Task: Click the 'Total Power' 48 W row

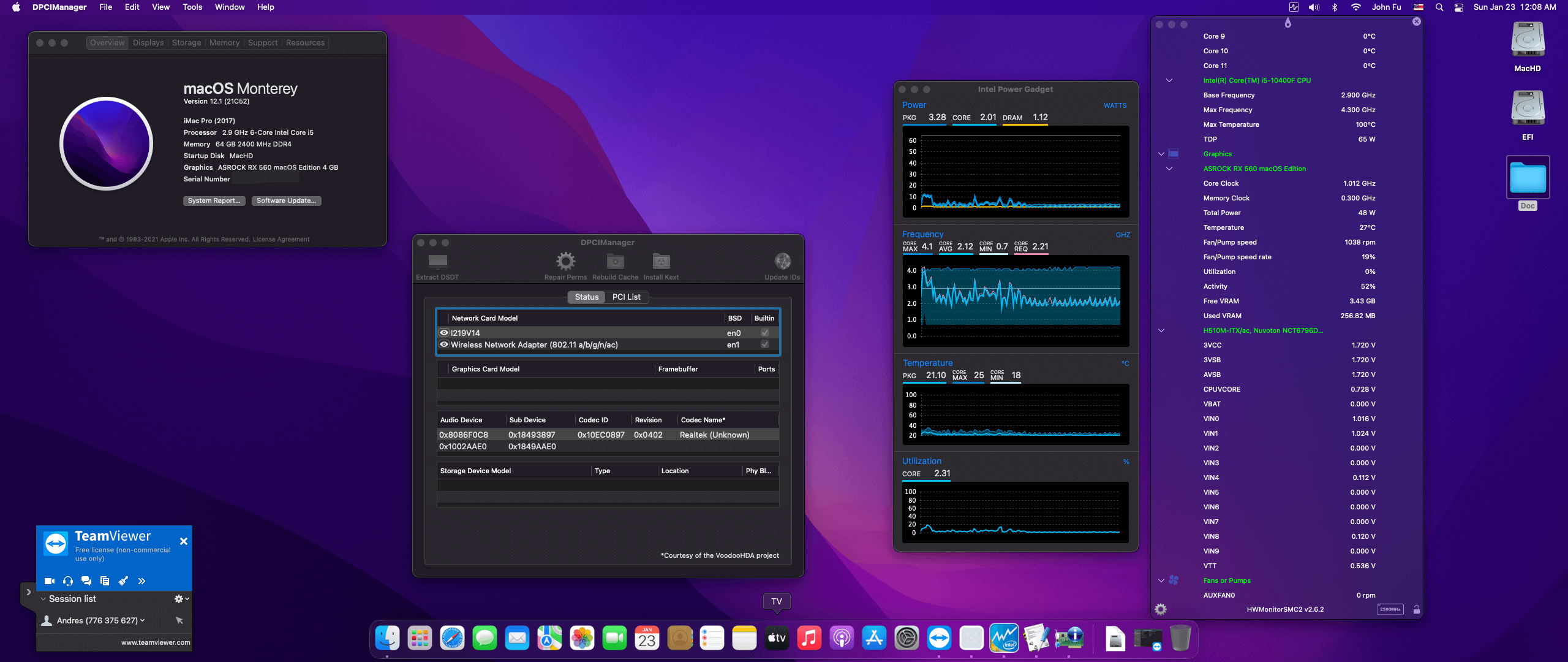Action: click(1289, 213)
